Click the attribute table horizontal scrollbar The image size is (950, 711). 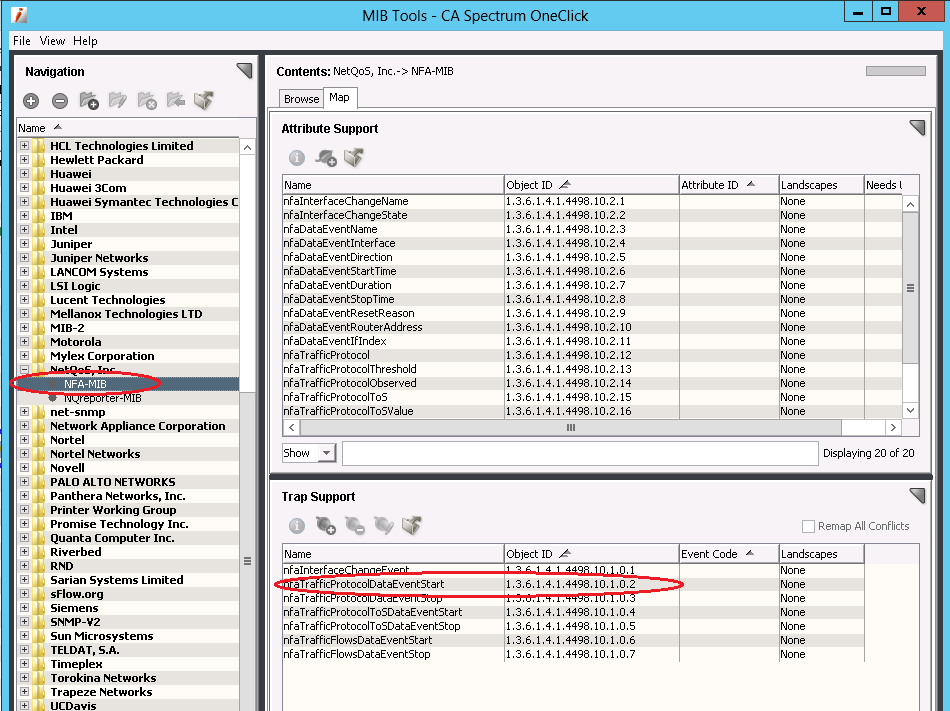click(571, 427)
